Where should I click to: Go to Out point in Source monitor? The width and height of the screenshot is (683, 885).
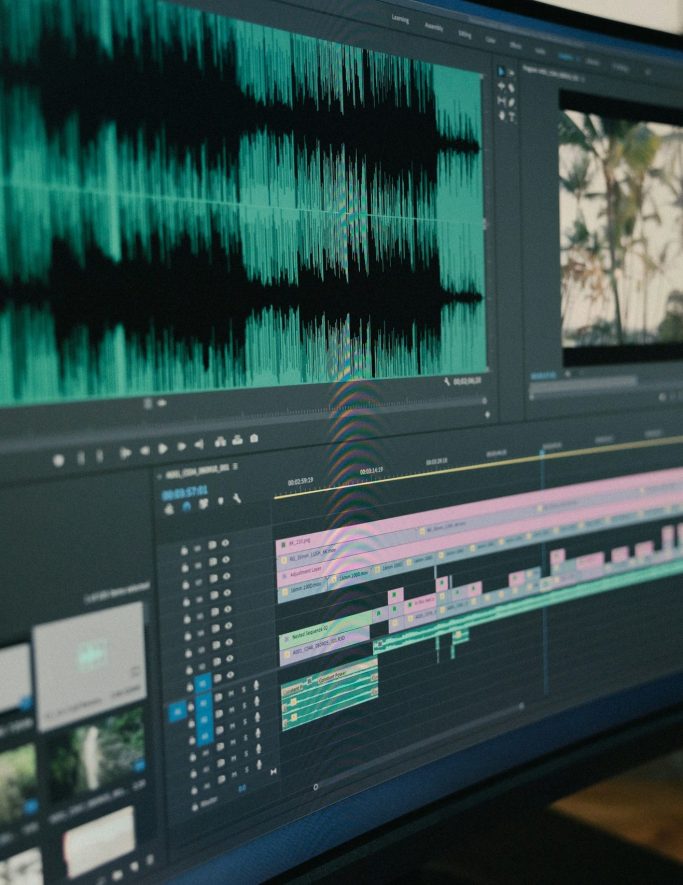(199, 445)
